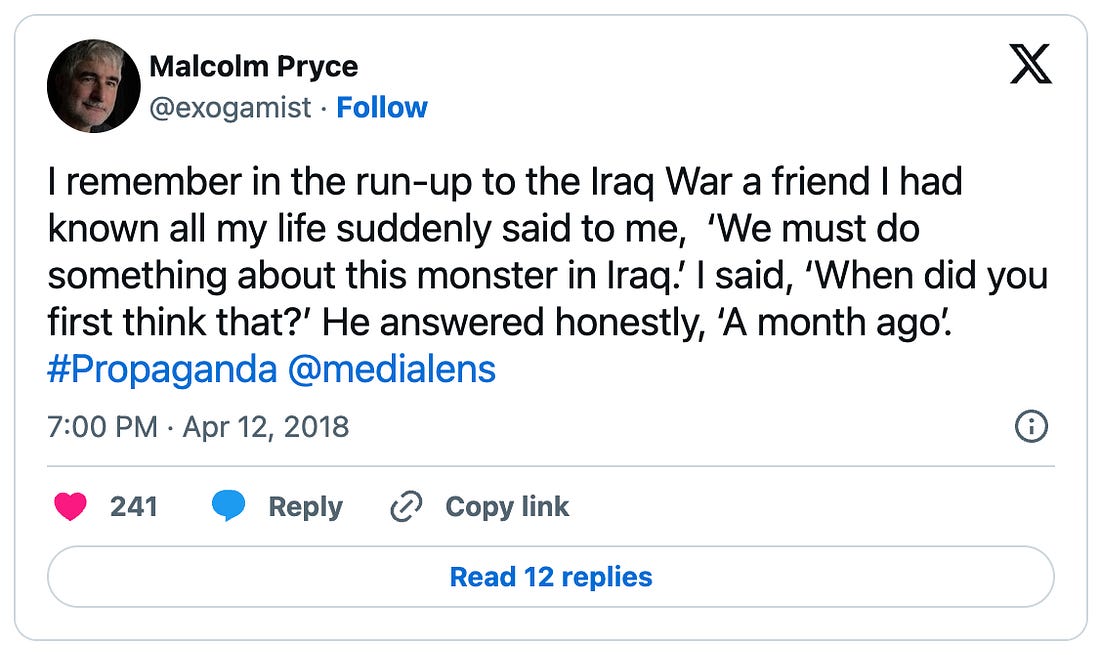Click the Apr 12, 2018 date
1100x655 pixels.
[x=266, y=427]
